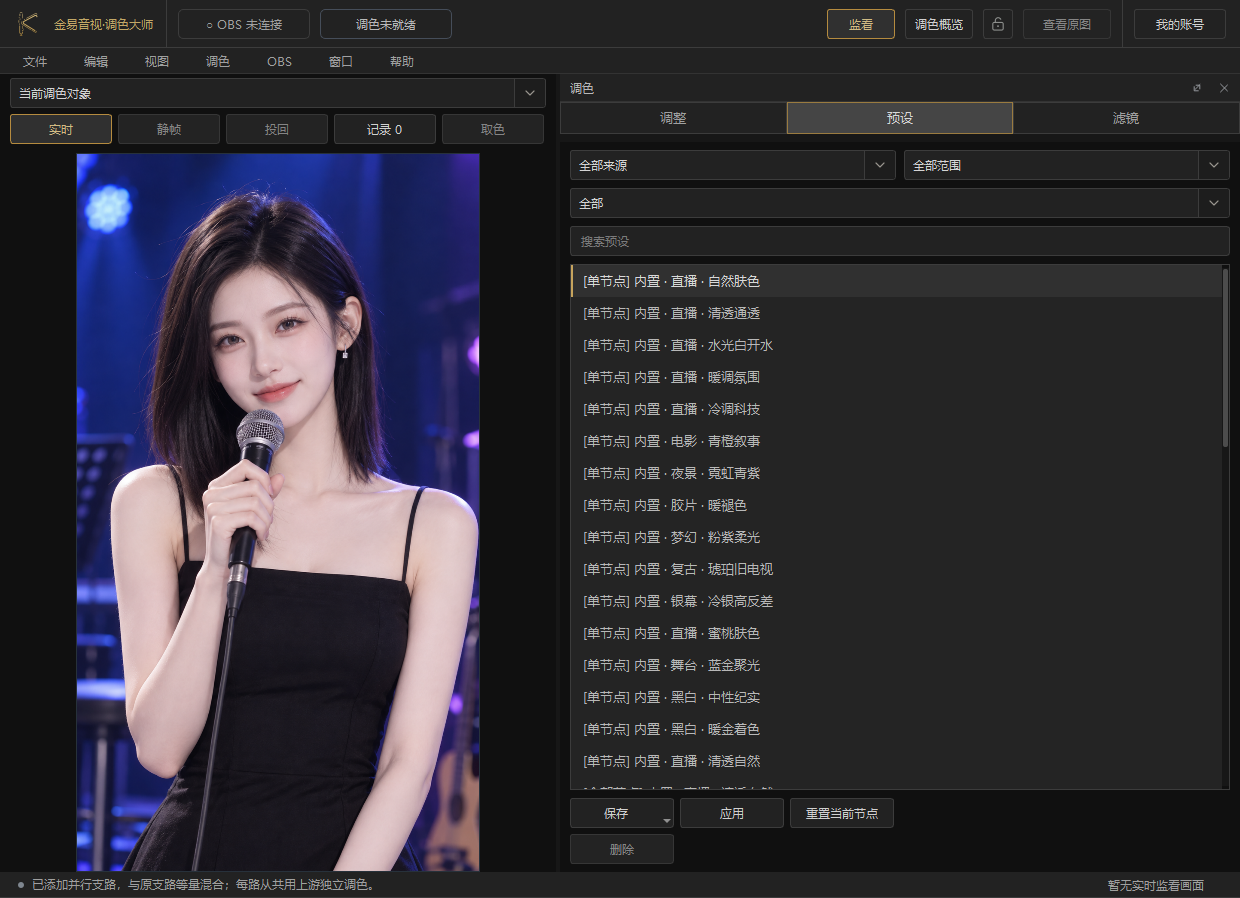This screenshot has height=898, width=1240.
Task: Open the 帮助 menu
Action: tap(402, 61)
